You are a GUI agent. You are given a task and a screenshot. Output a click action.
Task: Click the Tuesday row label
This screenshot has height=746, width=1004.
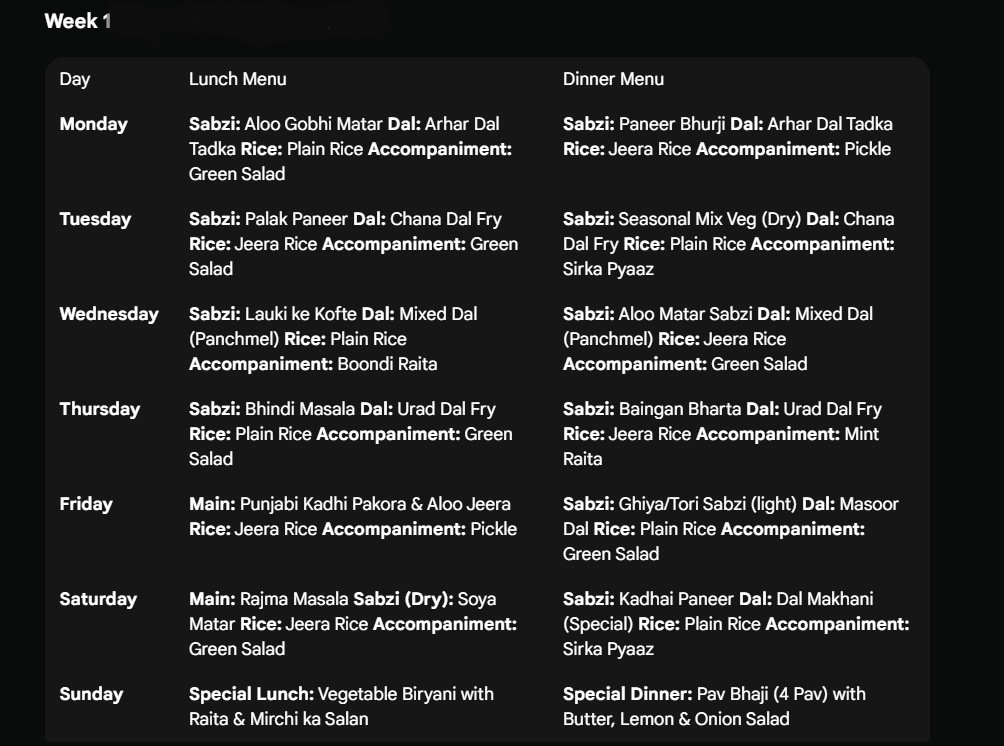[95, 219]
